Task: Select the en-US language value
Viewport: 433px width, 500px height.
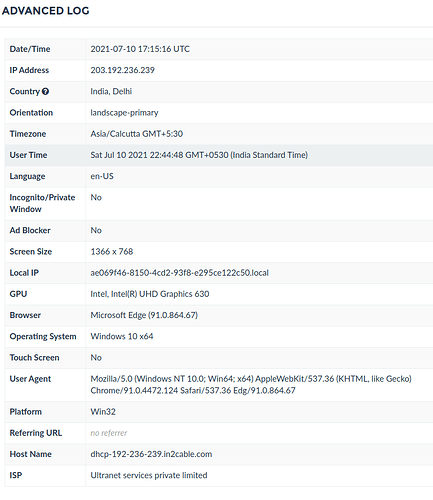Action: click(x=102, y=176)
